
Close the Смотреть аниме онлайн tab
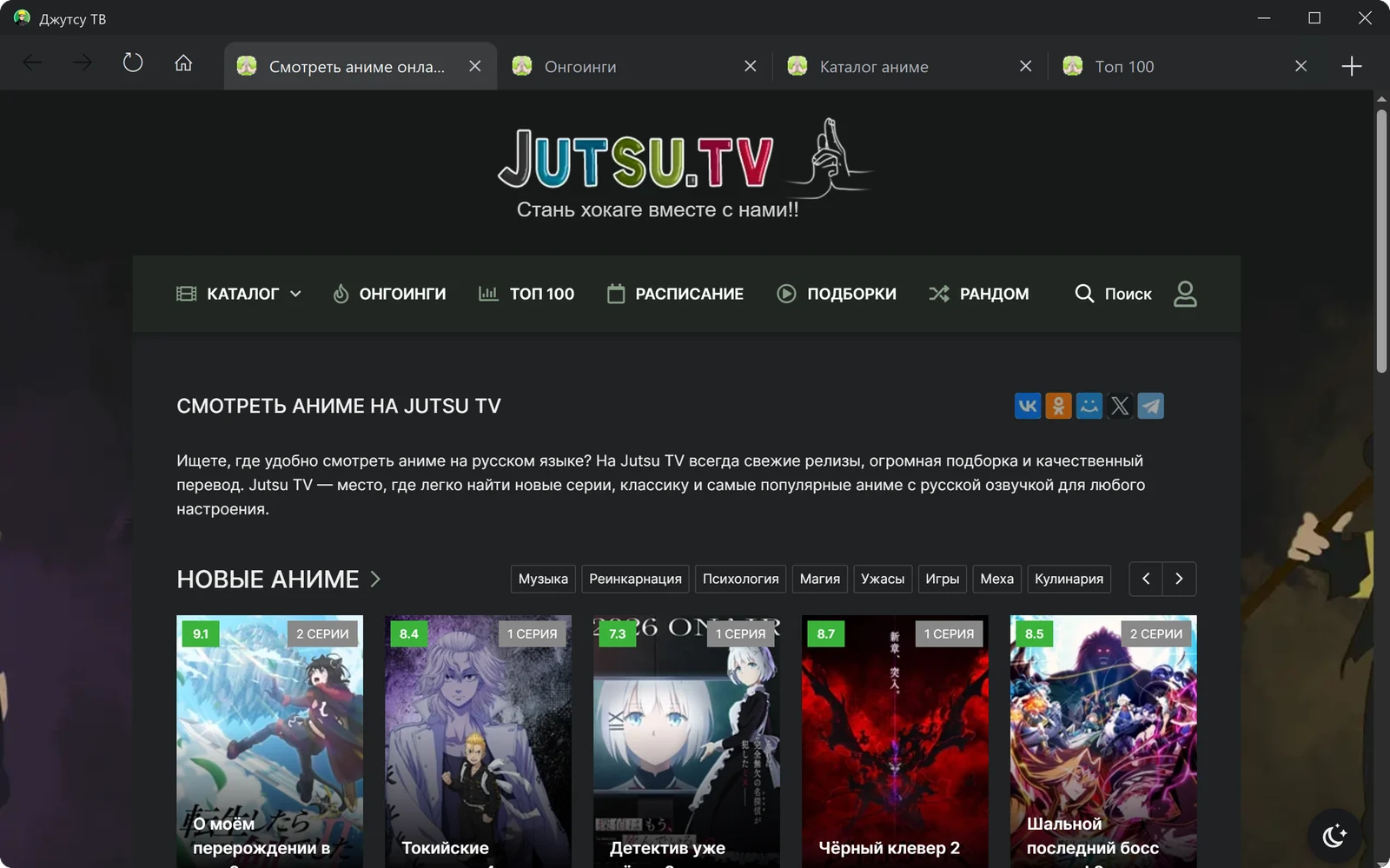[475, 66]
